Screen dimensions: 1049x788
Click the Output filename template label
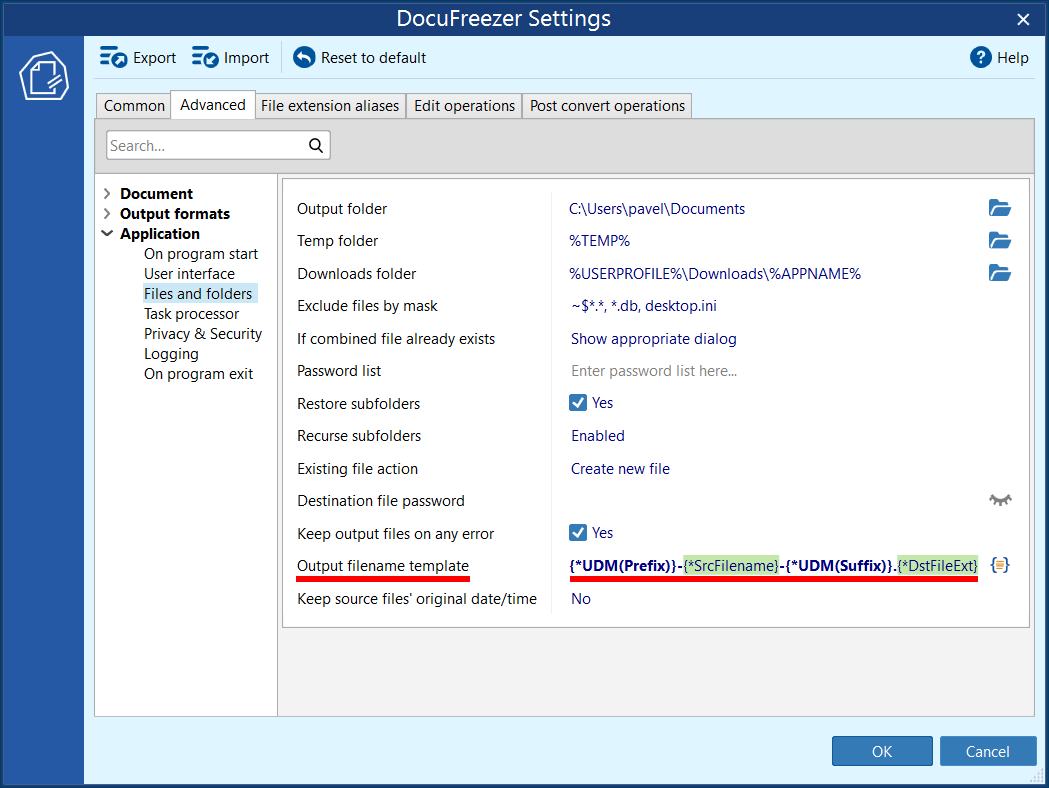click(x=383, y=566)
